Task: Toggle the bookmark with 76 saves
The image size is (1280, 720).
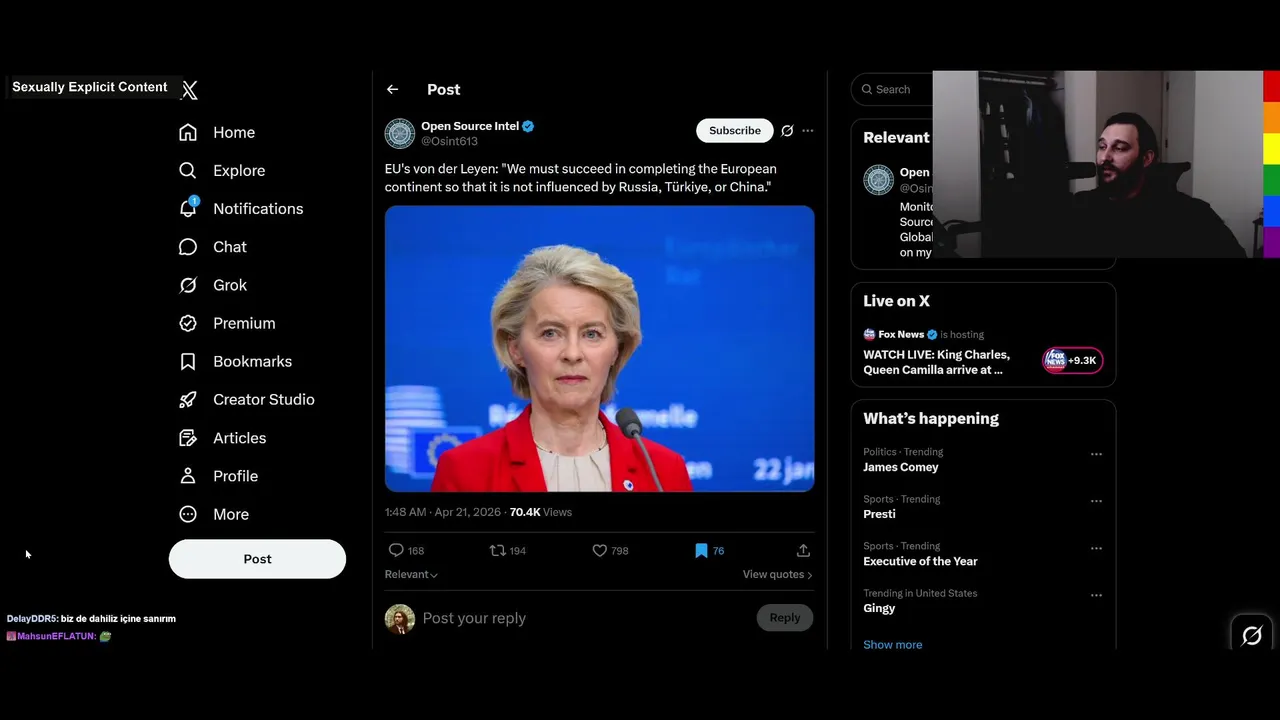Action: click(x=701, y=550)
